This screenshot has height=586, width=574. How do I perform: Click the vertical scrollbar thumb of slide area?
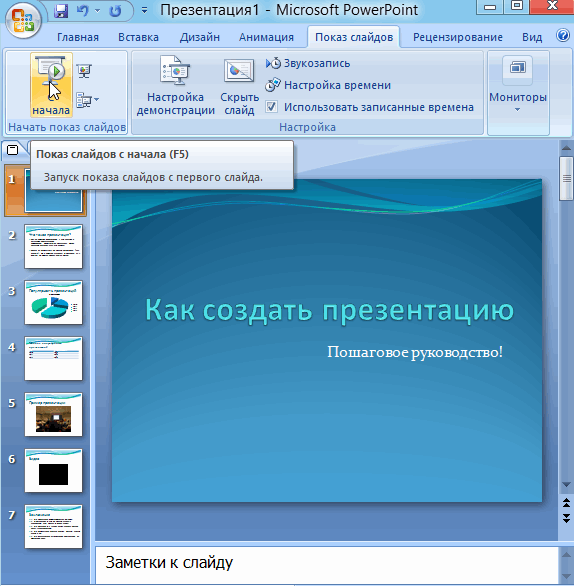566,179
